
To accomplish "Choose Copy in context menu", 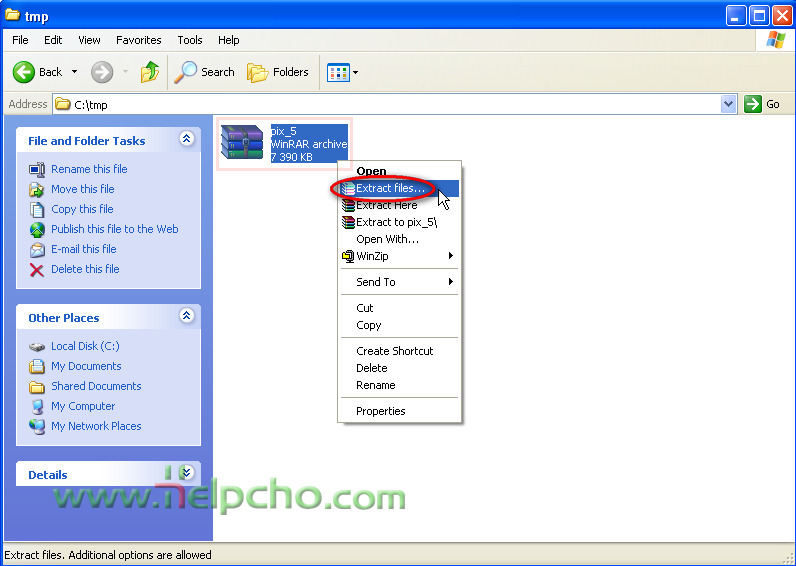I will [x=399, y=325].
